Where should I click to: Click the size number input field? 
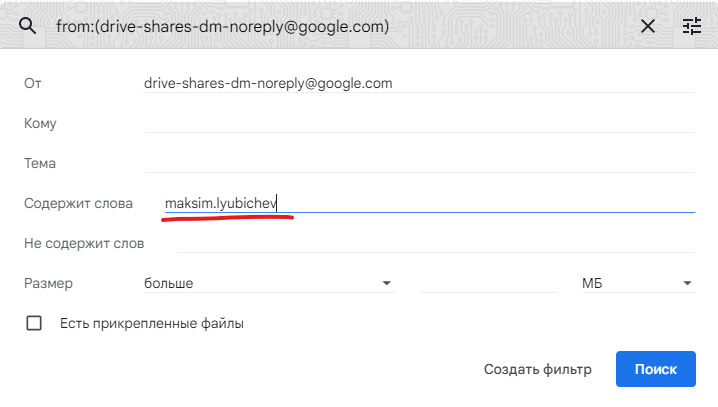tap(488, 283)
